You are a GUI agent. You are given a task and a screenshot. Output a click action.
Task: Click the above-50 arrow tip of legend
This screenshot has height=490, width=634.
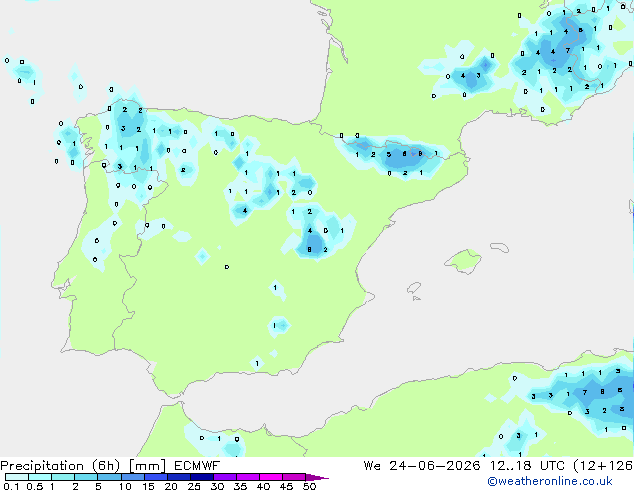click(317, 477)
